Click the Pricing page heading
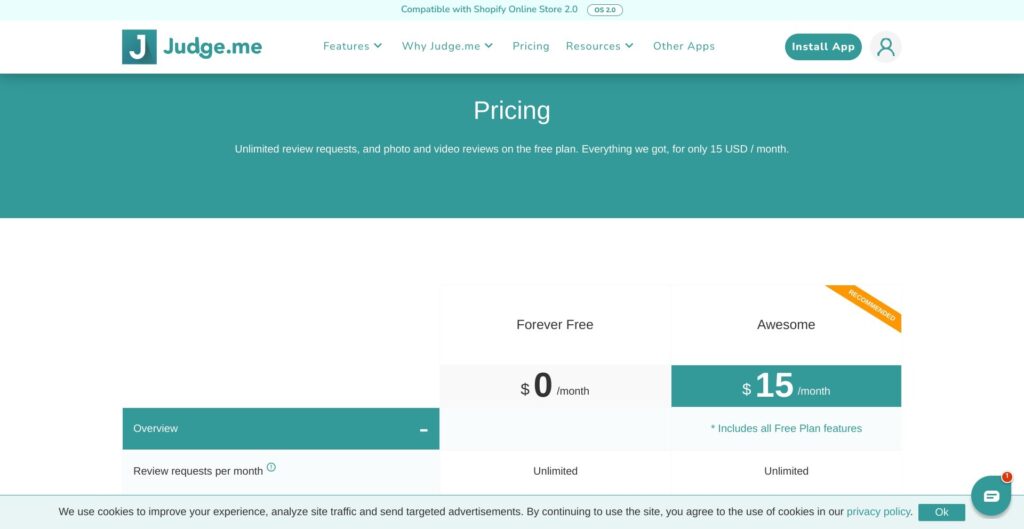 (x=511, y=110)
